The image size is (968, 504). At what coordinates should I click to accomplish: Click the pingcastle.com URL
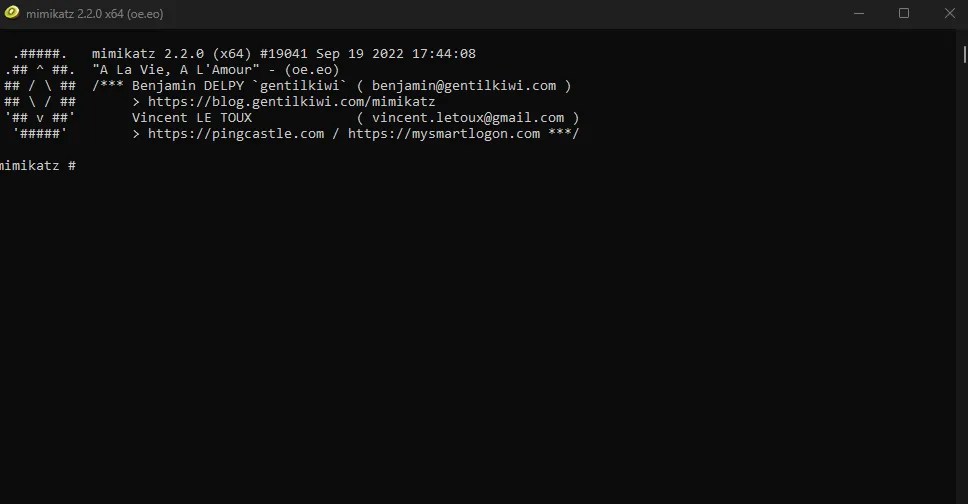point(236,134)
